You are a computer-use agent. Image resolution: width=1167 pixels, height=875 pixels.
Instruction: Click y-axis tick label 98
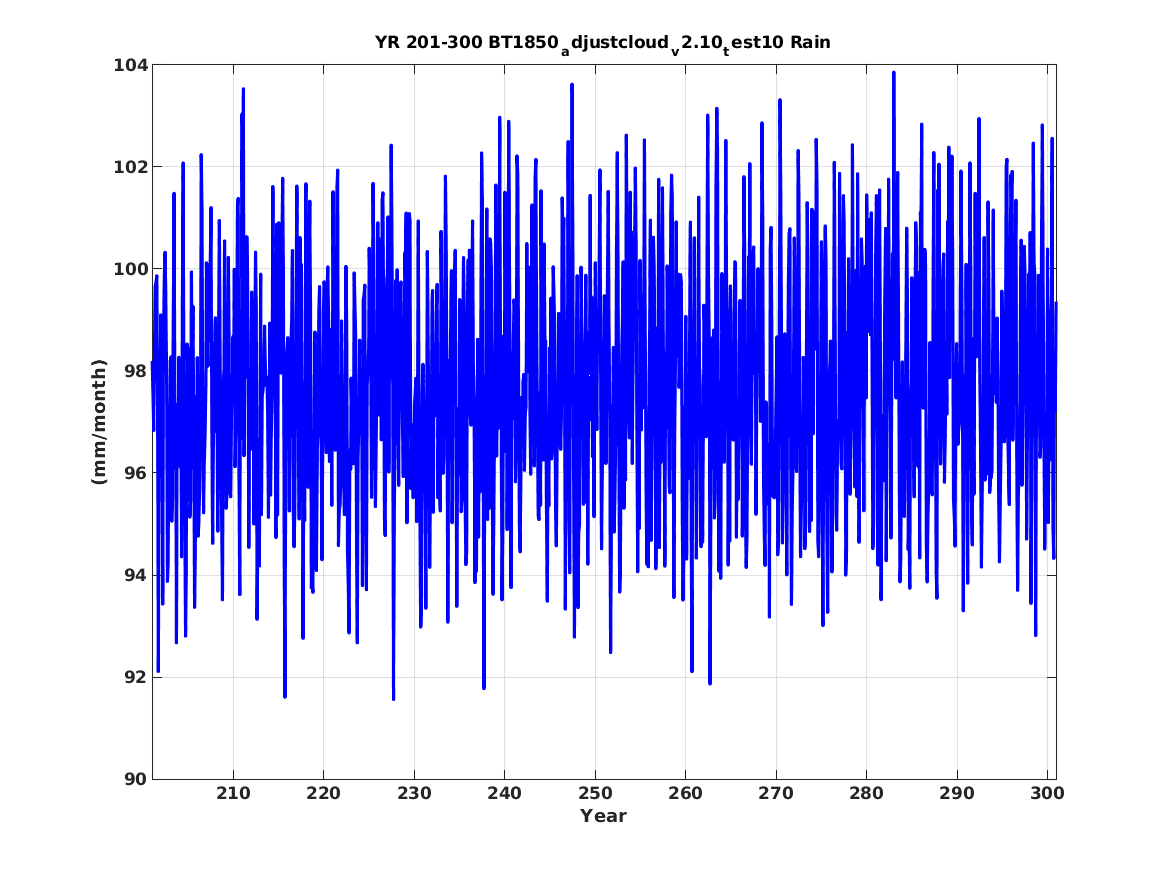point(135,371)
